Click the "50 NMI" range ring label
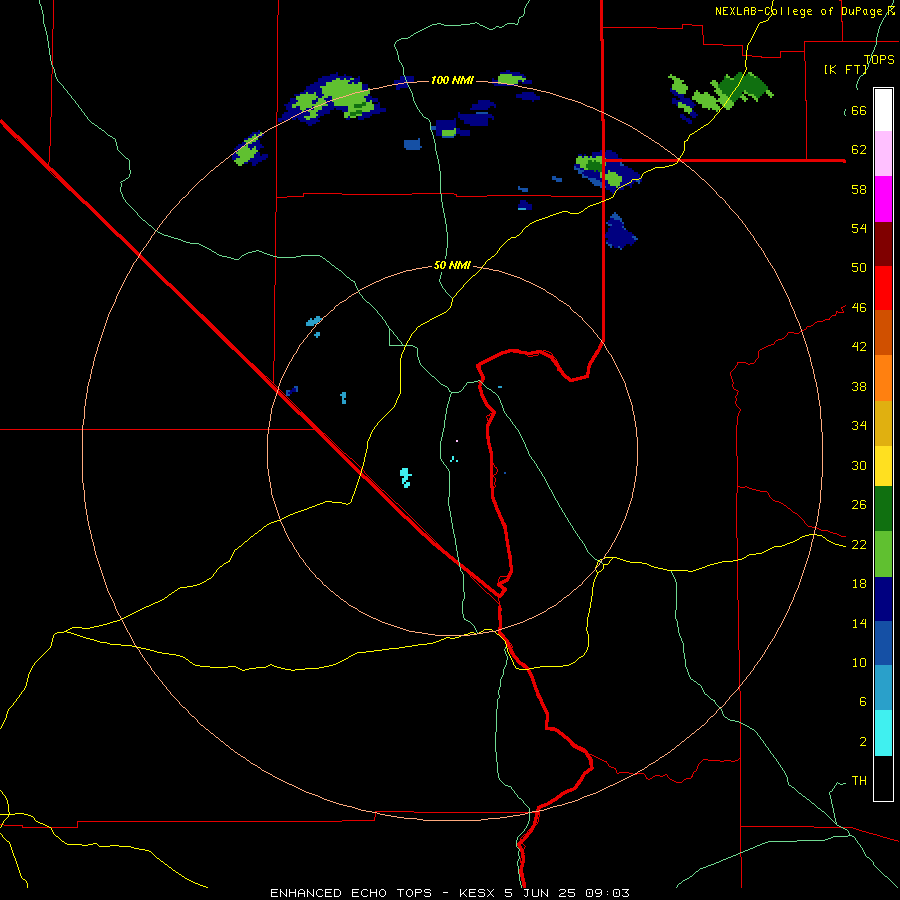This screenshot has width=900, height=900. click(x=452, y=265)
